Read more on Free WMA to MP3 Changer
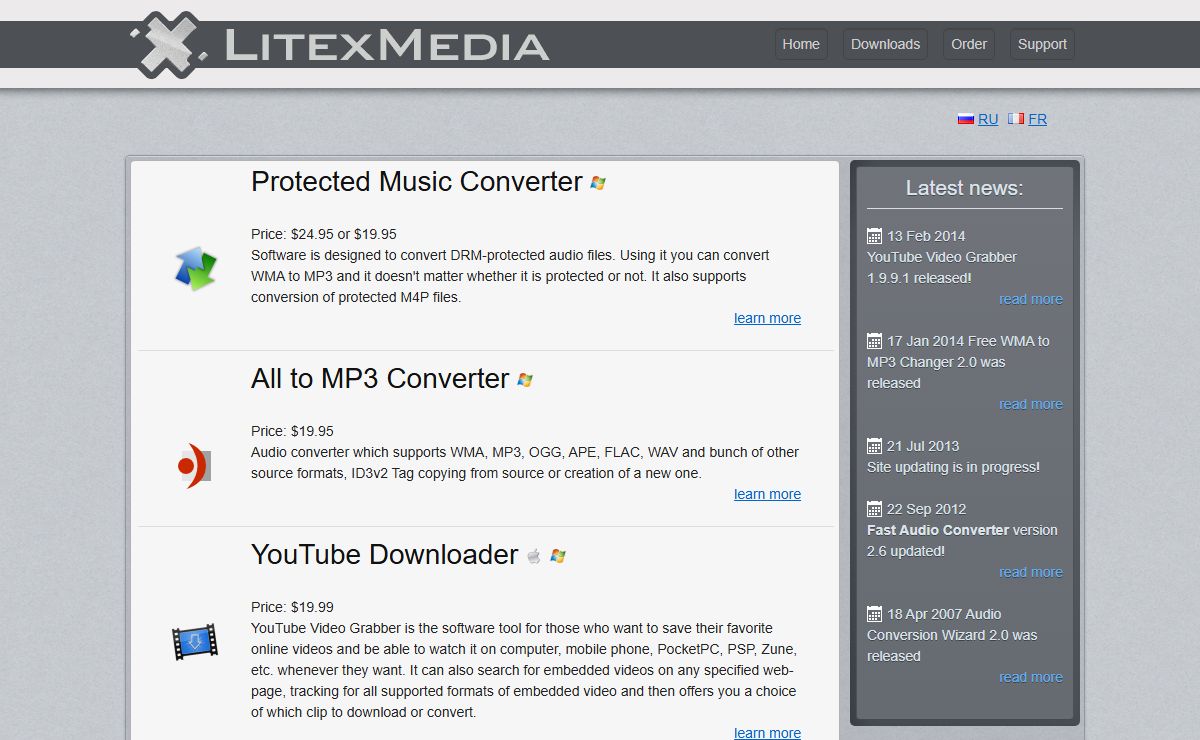Image resolution: width=1200 pixels, height=740 pixels. coord(1031,404)
